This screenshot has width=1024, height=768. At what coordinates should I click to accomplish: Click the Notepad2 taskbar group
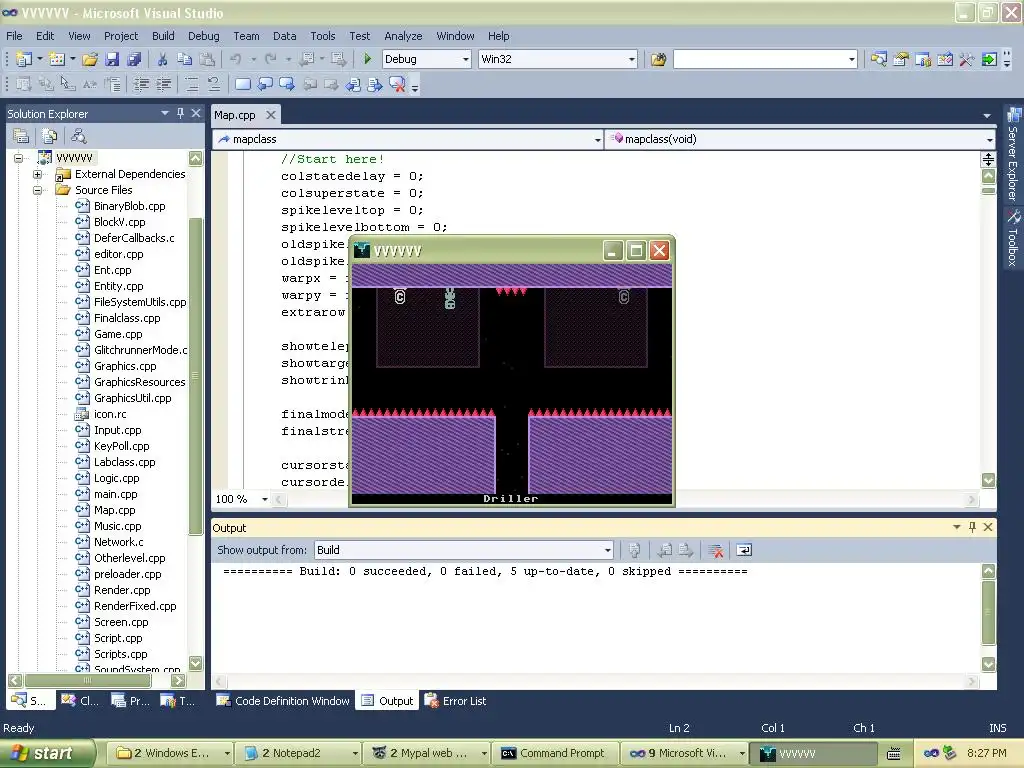pyautogui.click(x=299, y=753)
